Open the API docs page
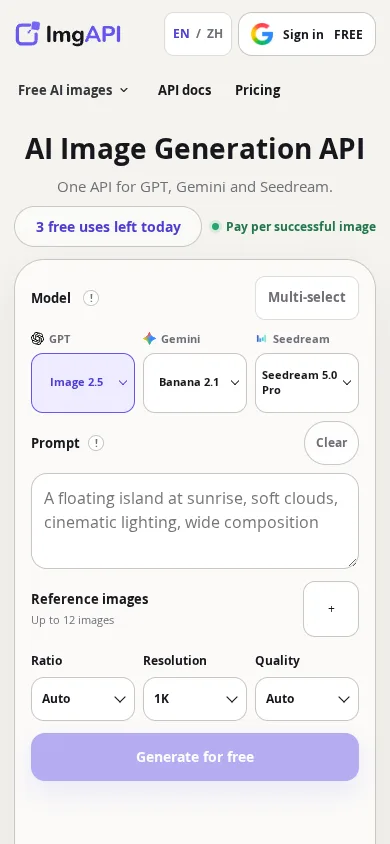 (185, 90)
